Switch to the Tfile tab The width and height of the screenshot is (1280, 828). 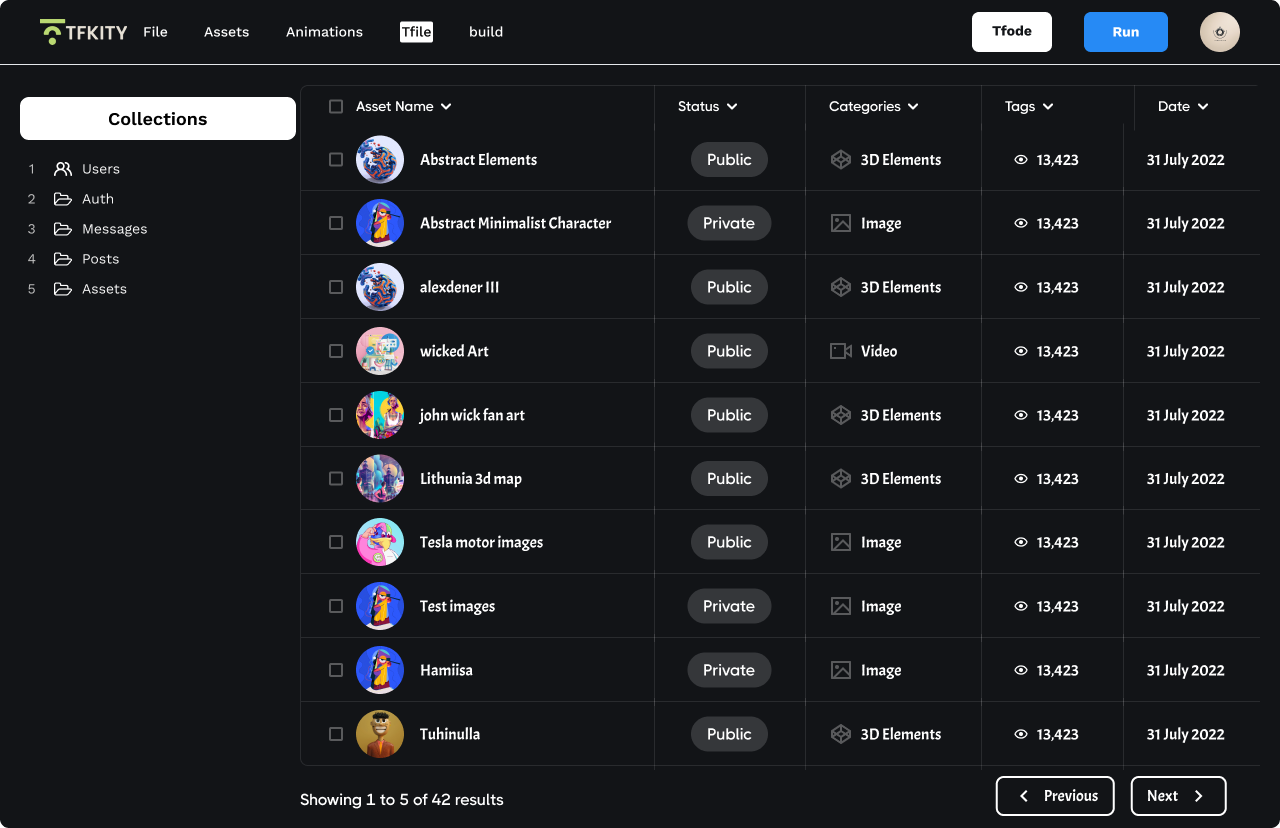pyautogui.click(x=416, y=31)
